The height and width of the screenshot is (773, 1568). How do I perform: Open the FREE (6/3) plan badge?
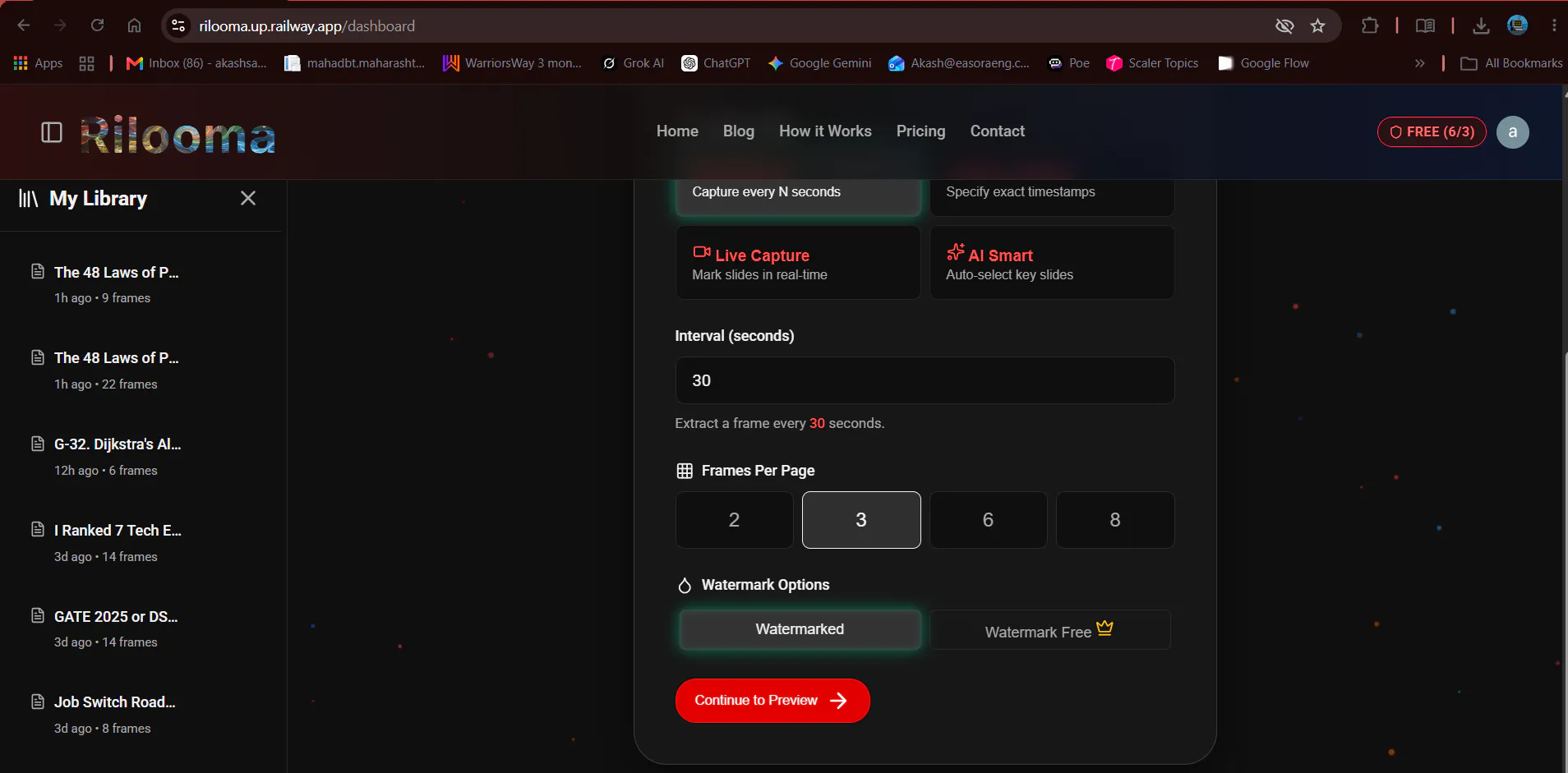(x=1432, y=132)
